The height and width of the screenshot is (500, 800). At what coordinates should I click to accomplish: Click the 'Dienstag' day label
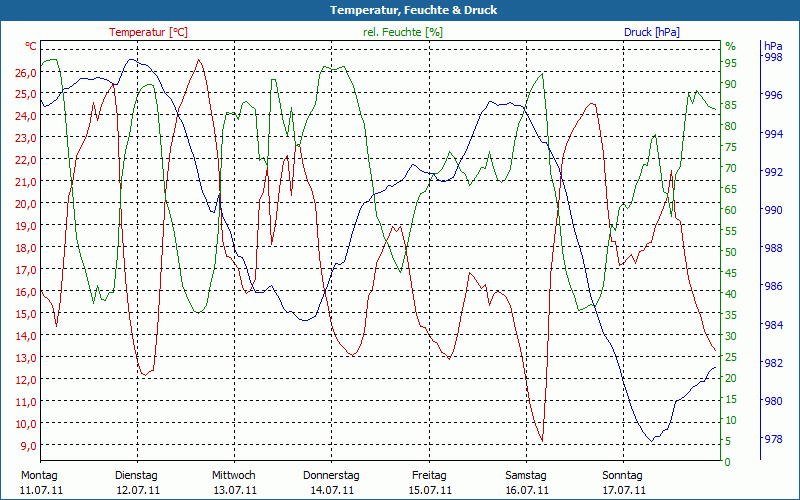click(x=136, y=475)
